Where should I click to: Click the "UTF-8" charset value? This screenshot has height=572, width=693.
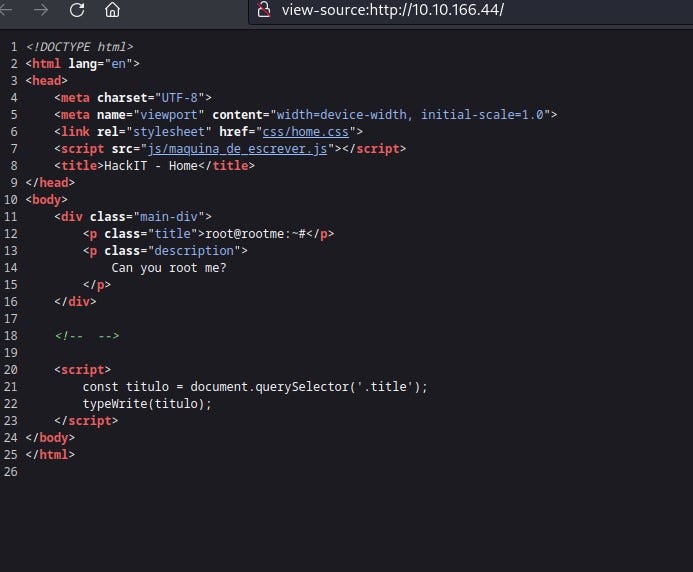[181, 97]
